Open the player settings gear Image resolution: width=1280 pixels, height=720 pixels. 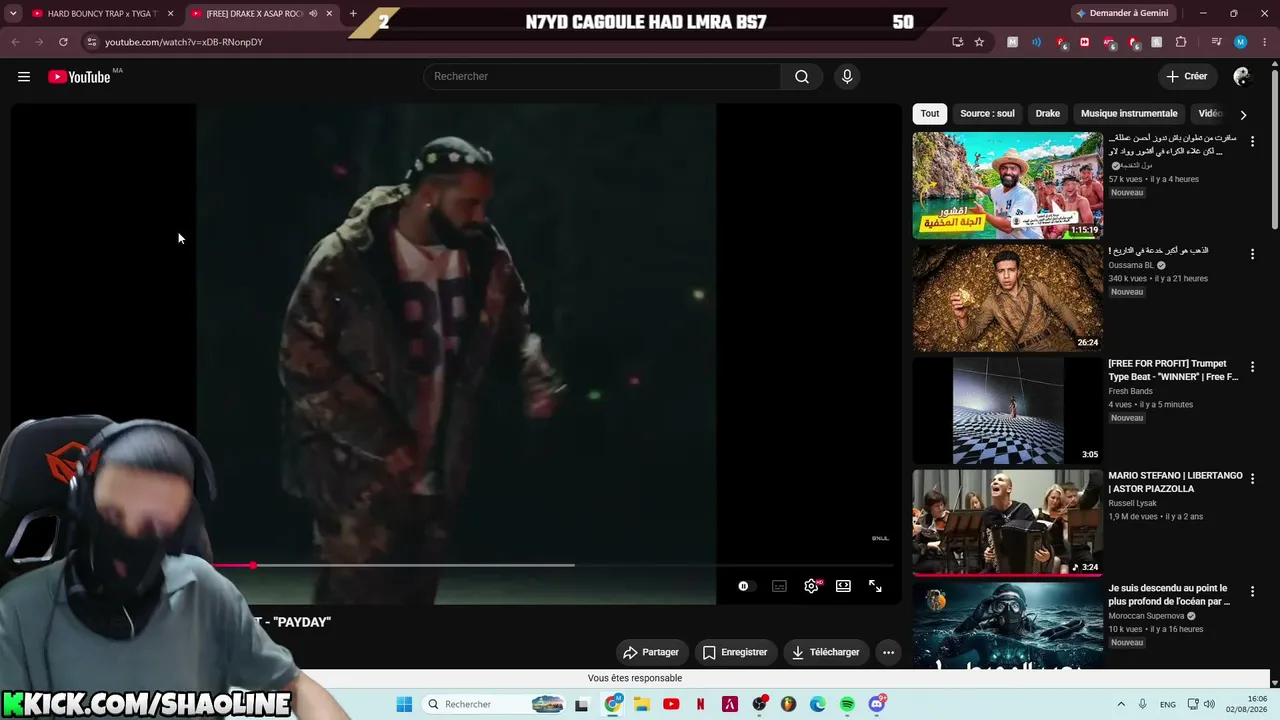coord(811,586)
